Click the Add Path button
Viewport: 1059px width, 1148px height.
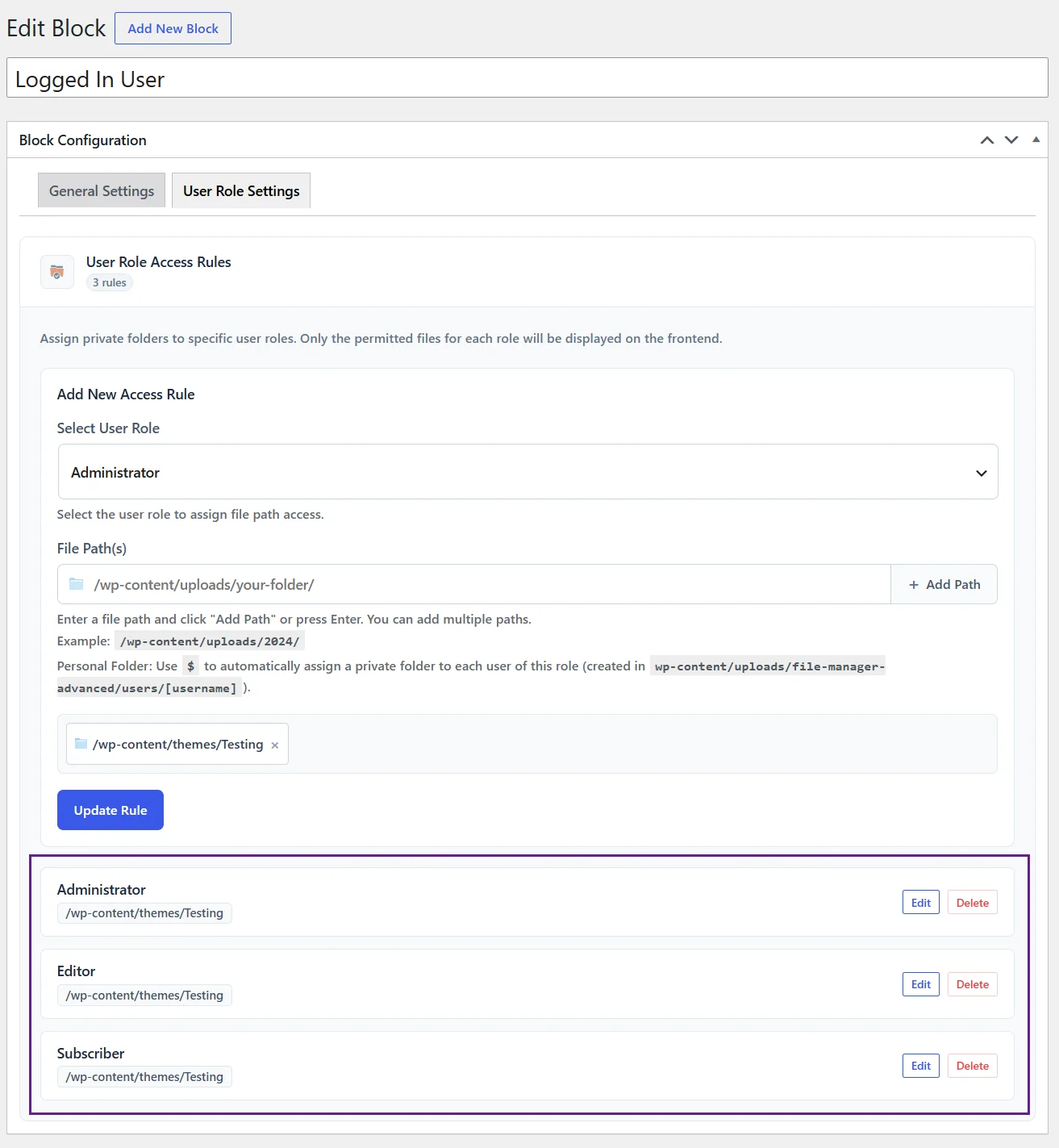click(x=944, y=584)
